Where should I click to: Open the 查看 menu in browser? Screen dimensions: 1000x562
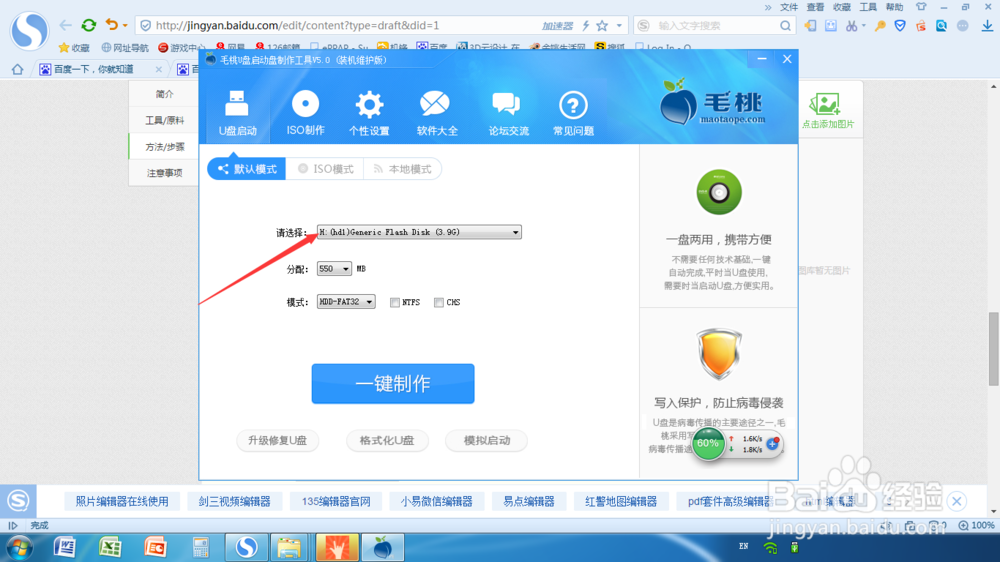[x=815, y=7]
